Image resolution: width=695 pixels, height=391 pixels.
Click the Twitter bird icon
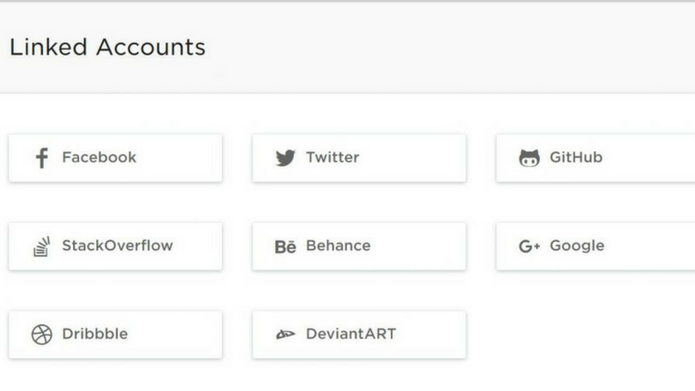pyautogui.click(x=285, y=158)
